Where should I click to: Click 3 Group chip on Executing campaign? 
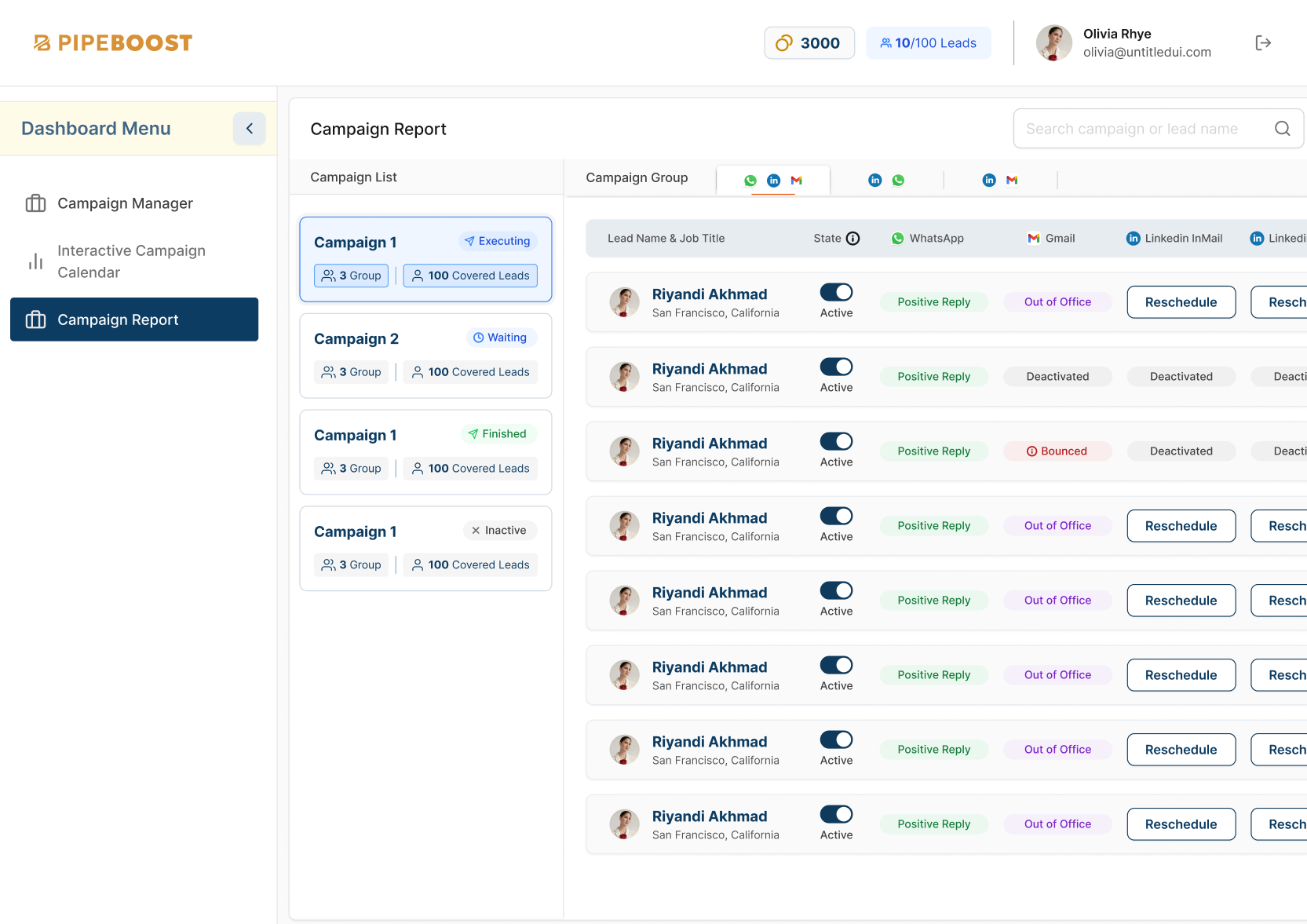352,276
